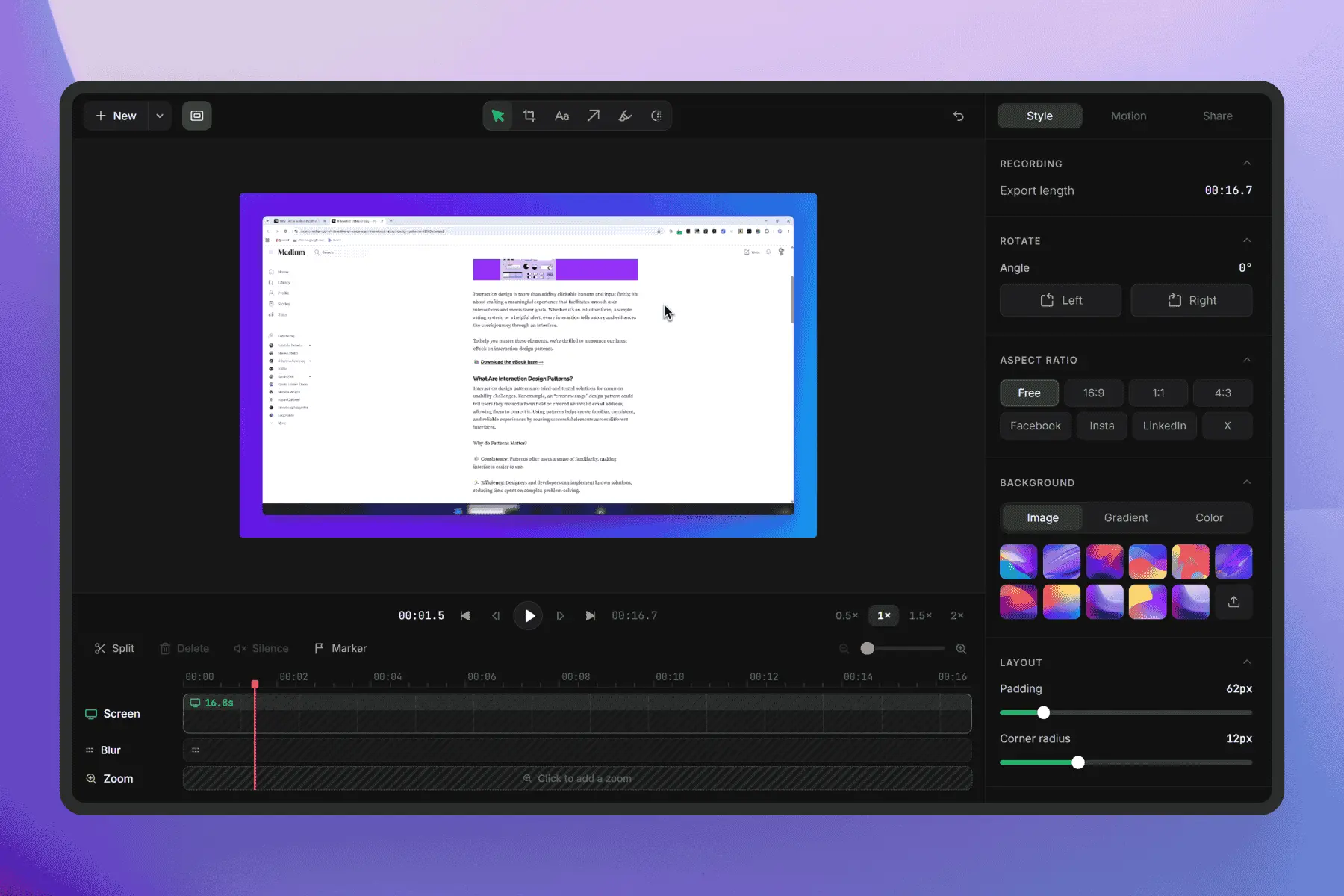
Task: Collapse the Aspect Ratio section
Action: [x=1246, y=360]
